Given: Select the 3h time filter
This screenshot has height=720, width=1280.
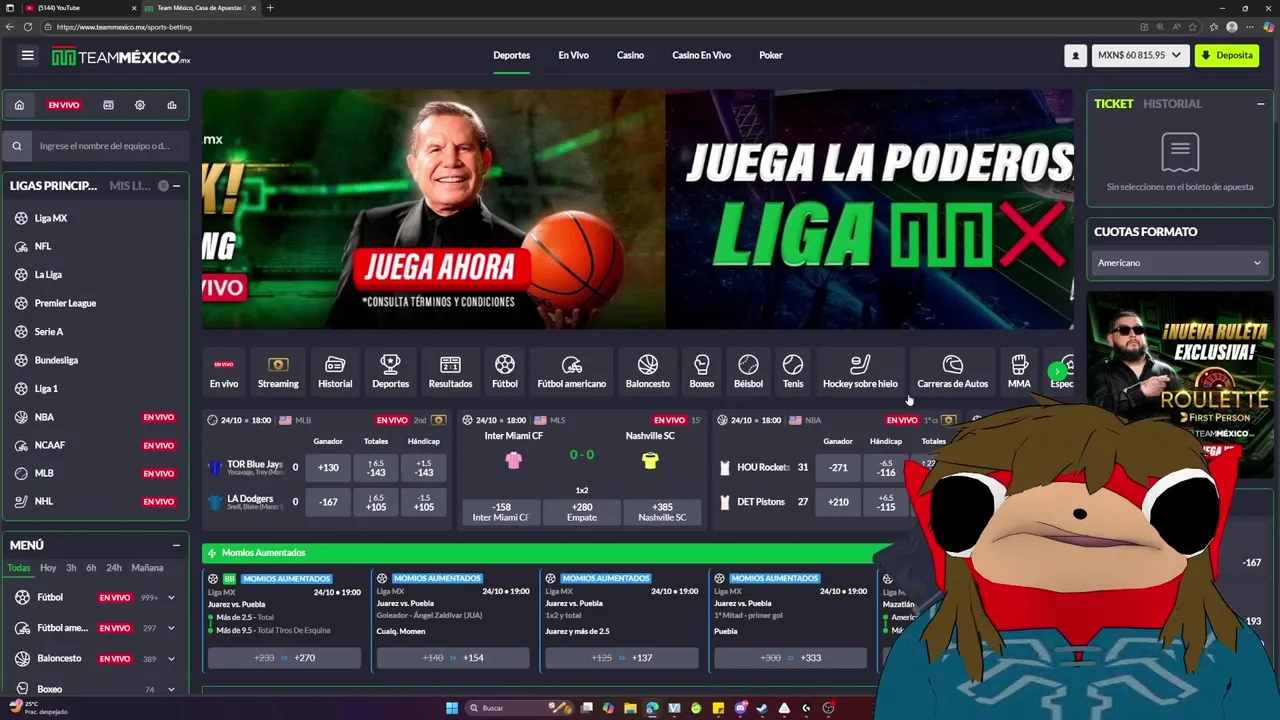Looking at the screenshot, I should pos(71,568).
